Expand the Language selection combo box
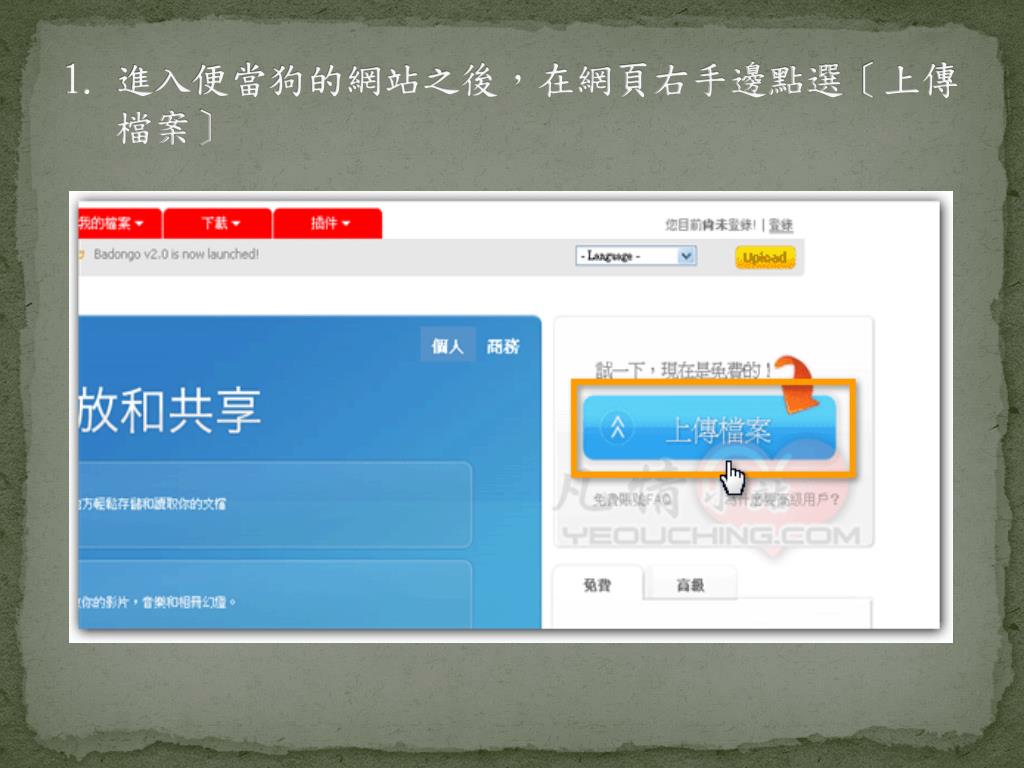1024x768 pixels. (636, 256)
